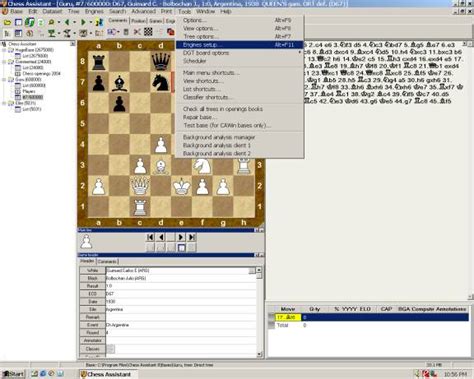Viewport: 474px width, 379px height.
Task: Open dropdown arrow beside green left arrow
Action: click(x=75, y=22)
